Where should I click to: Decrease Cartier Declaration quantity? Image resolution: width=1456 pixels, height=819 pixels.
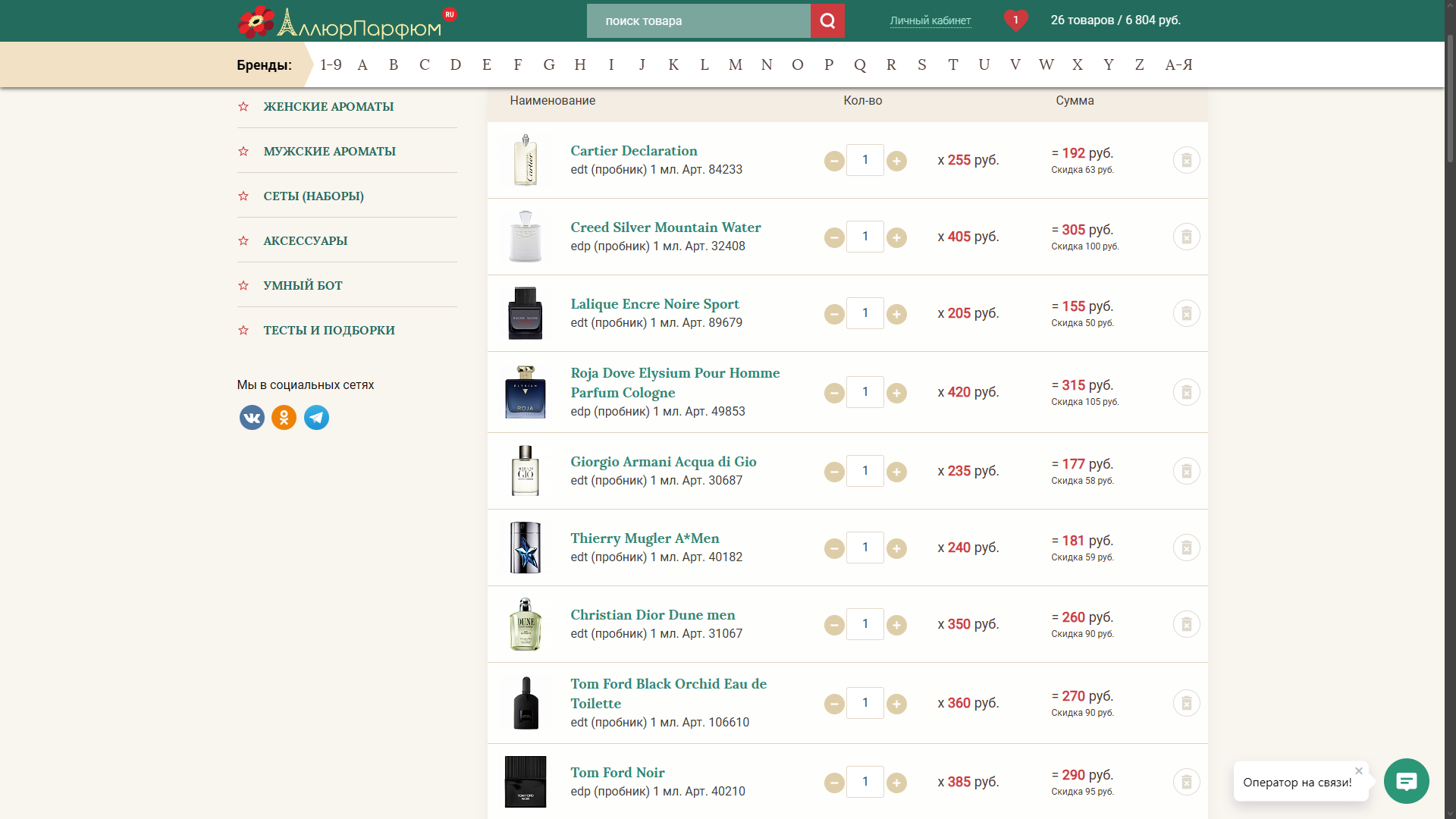click(x=834, y=161)
